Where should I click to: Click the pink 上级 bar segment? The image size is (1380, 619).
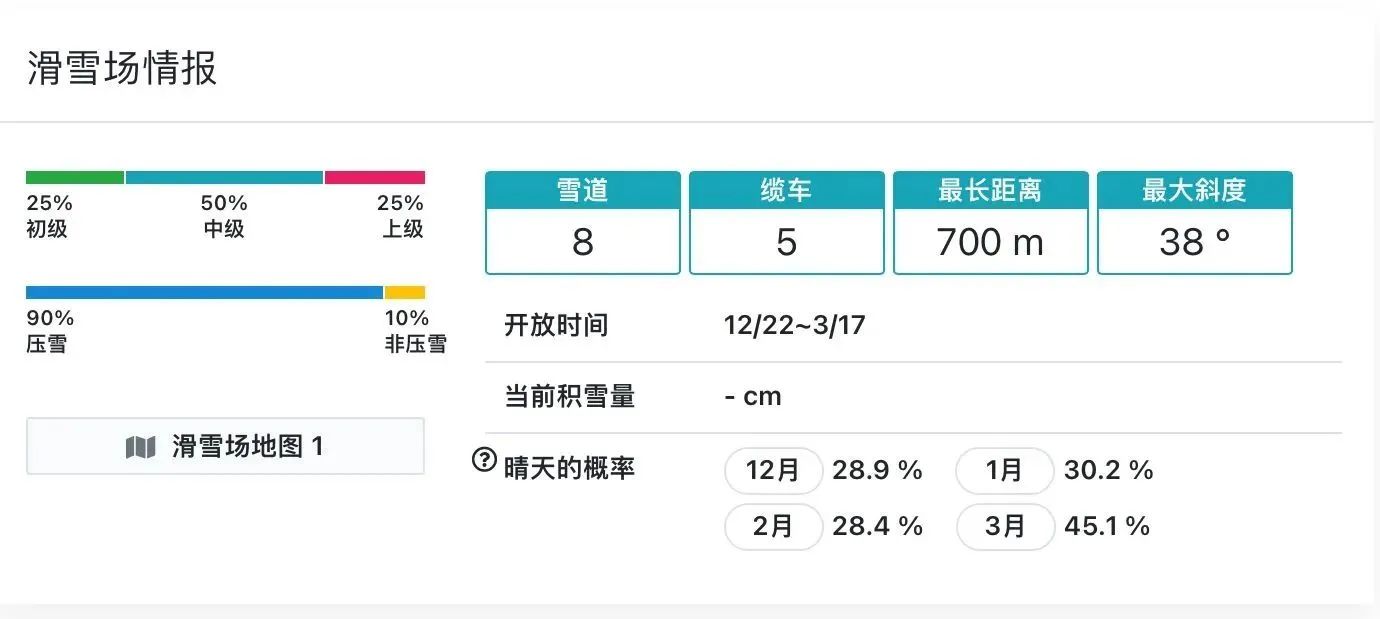tap(375, 178)
